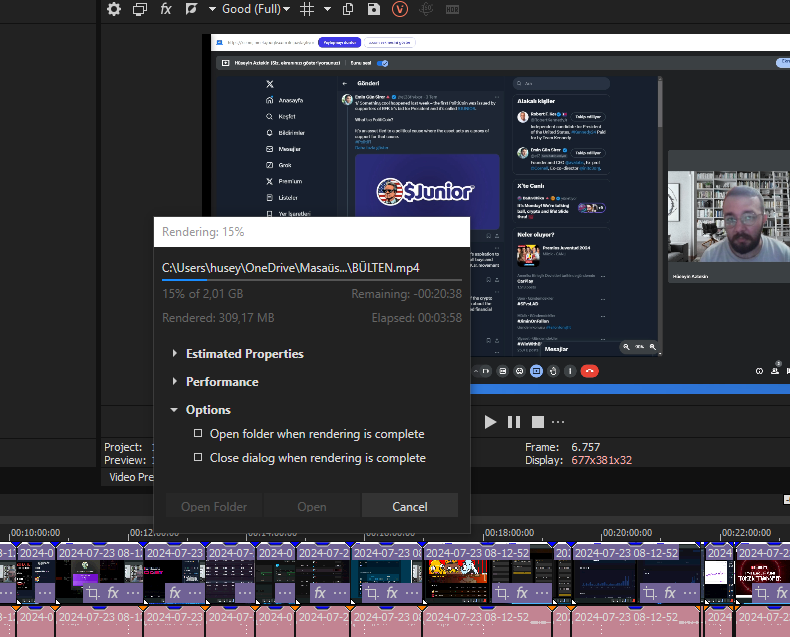Expand the Performance section
Image resolution: width=790 pixels, height=637 pixels.
coord(174,381)
